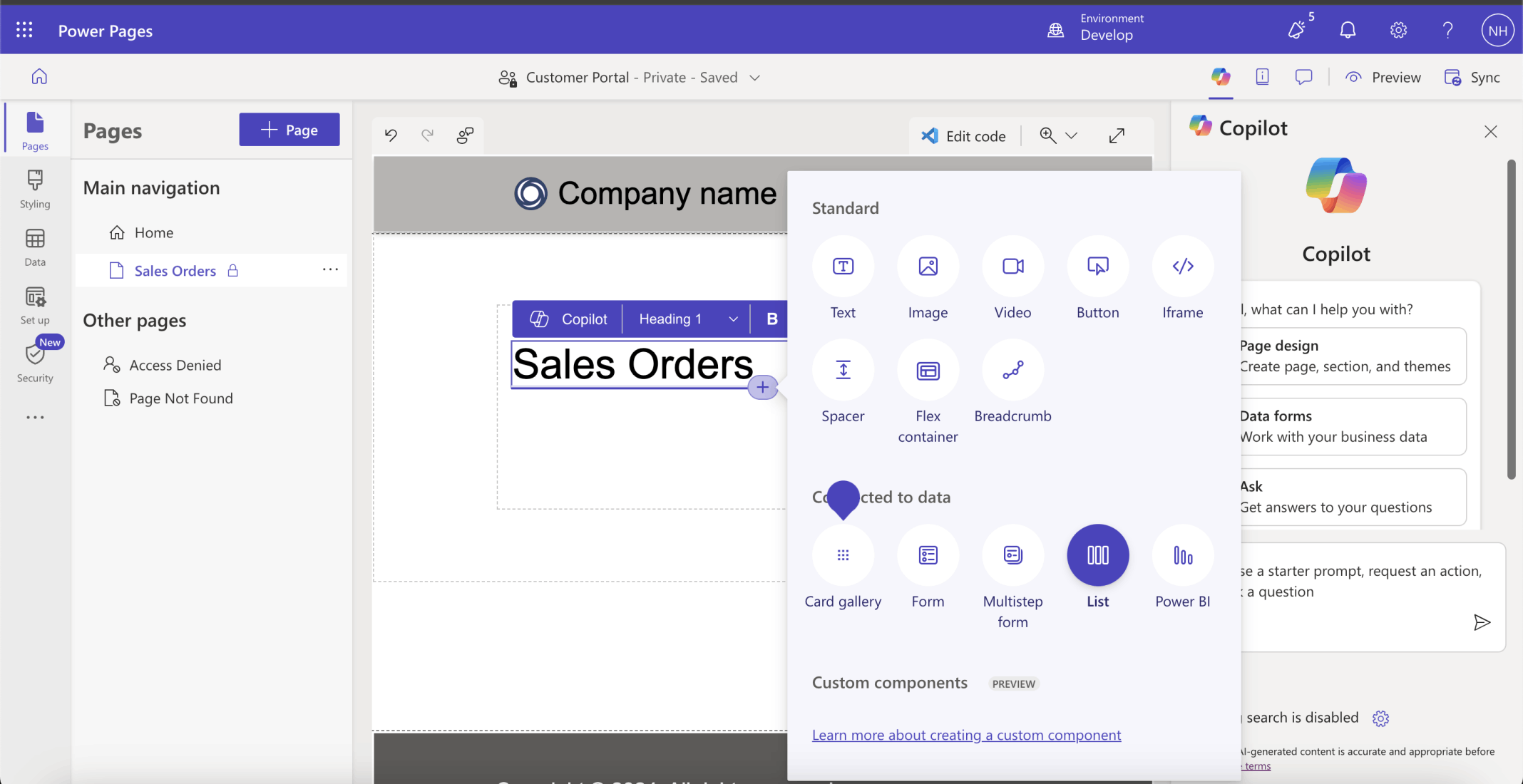Select the Sales Orders page
Viewport: 1523px width, 784px height.
[175, 271]
